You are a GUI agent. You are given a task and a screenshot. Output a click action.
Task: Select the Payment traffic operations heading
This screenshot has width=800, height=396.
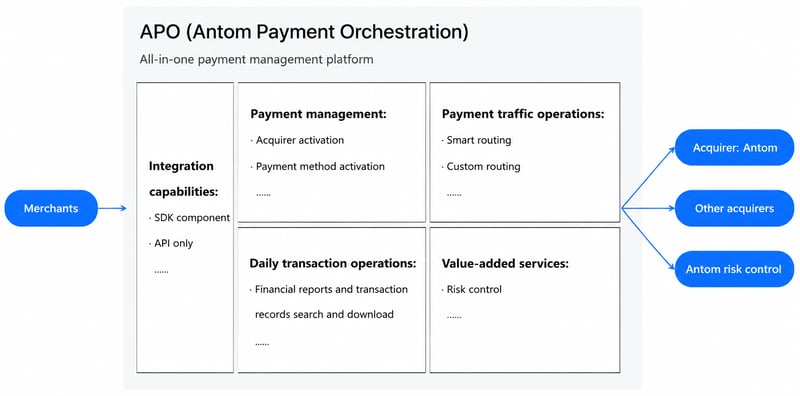point(523,114)
